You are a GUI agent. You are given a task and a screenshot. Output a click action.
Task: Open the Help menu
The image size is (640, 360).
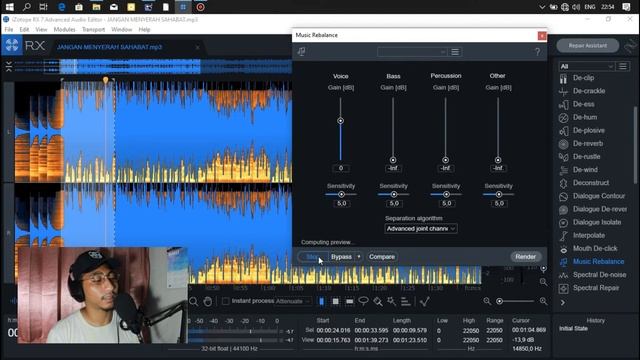(x=144, y=29)
